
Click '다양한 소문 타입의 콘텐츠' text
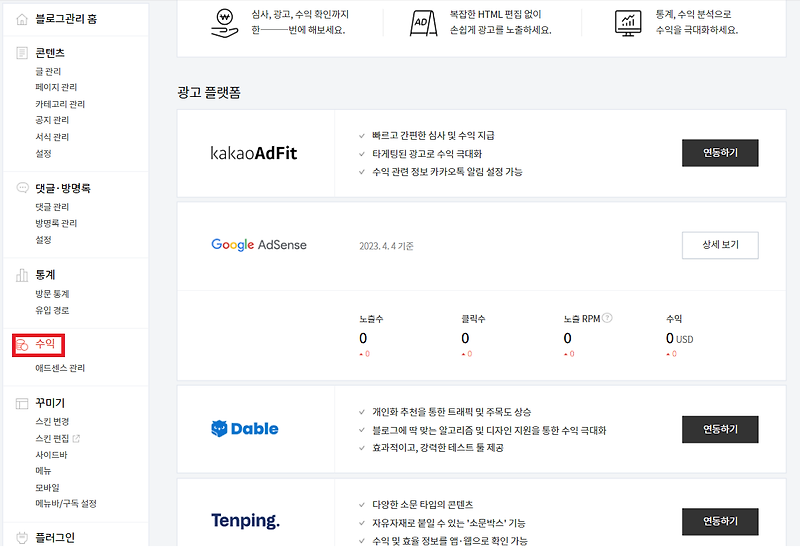point(422,505)
